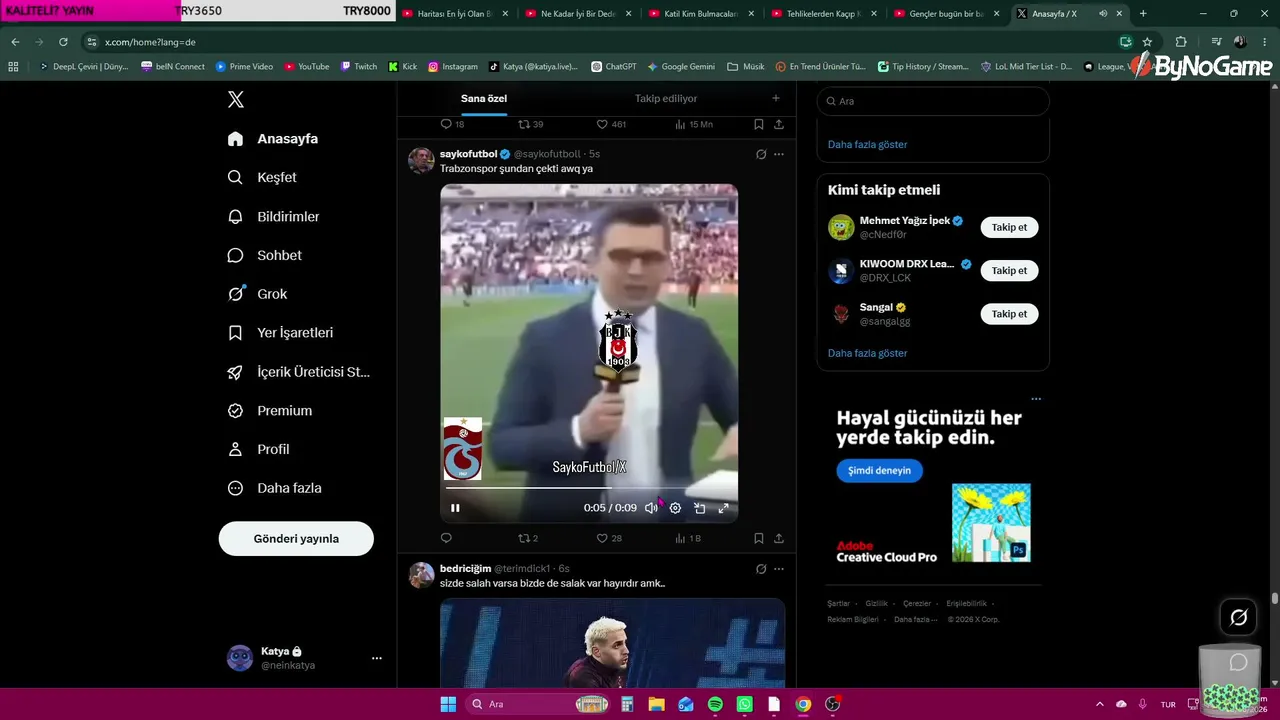Switch to Sana özel tab

(484, 99)
